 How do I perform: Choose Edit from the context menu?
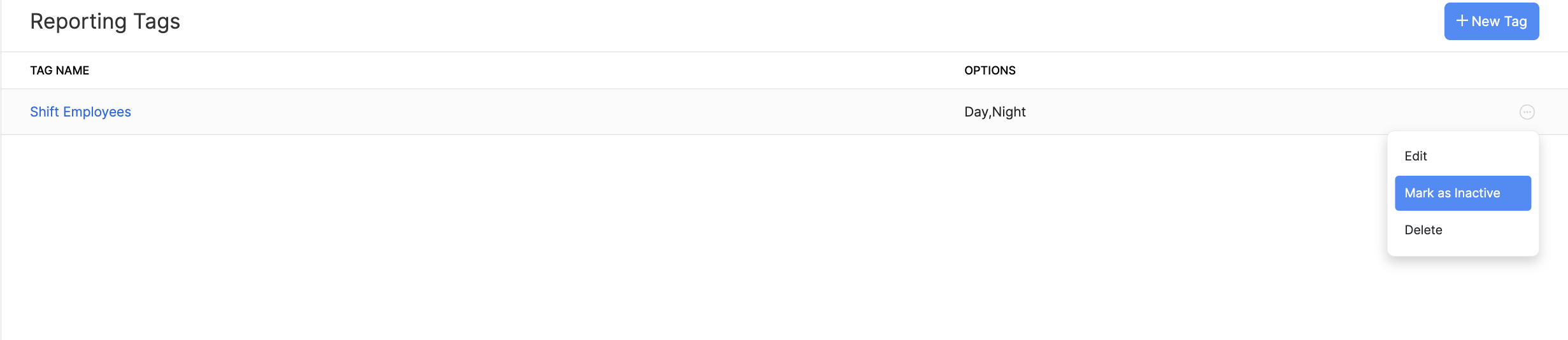1416,156
